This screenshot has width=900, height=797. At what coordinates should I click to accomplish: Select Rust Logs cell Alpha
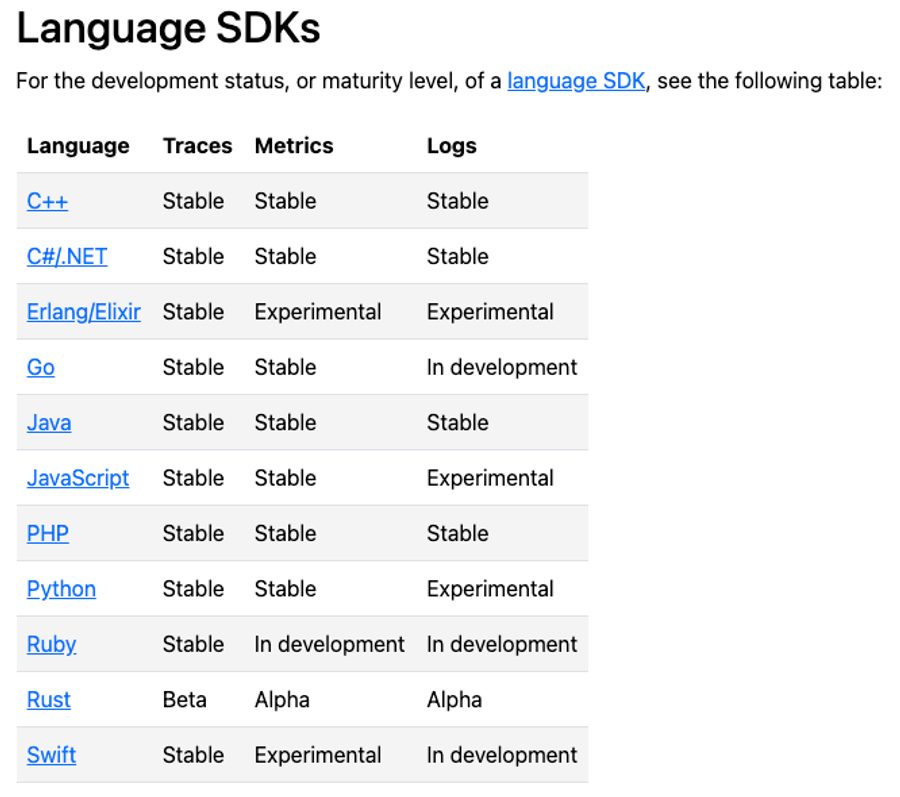pyautogui.click(x=454, y=700)
